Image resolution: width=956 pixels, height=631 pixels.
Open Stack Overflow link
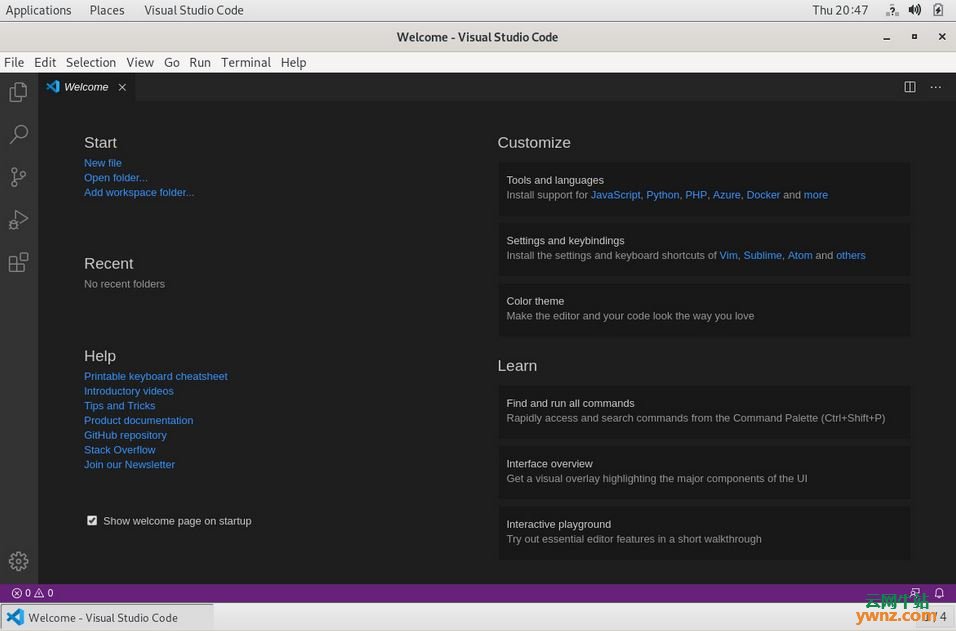(120, 449)
